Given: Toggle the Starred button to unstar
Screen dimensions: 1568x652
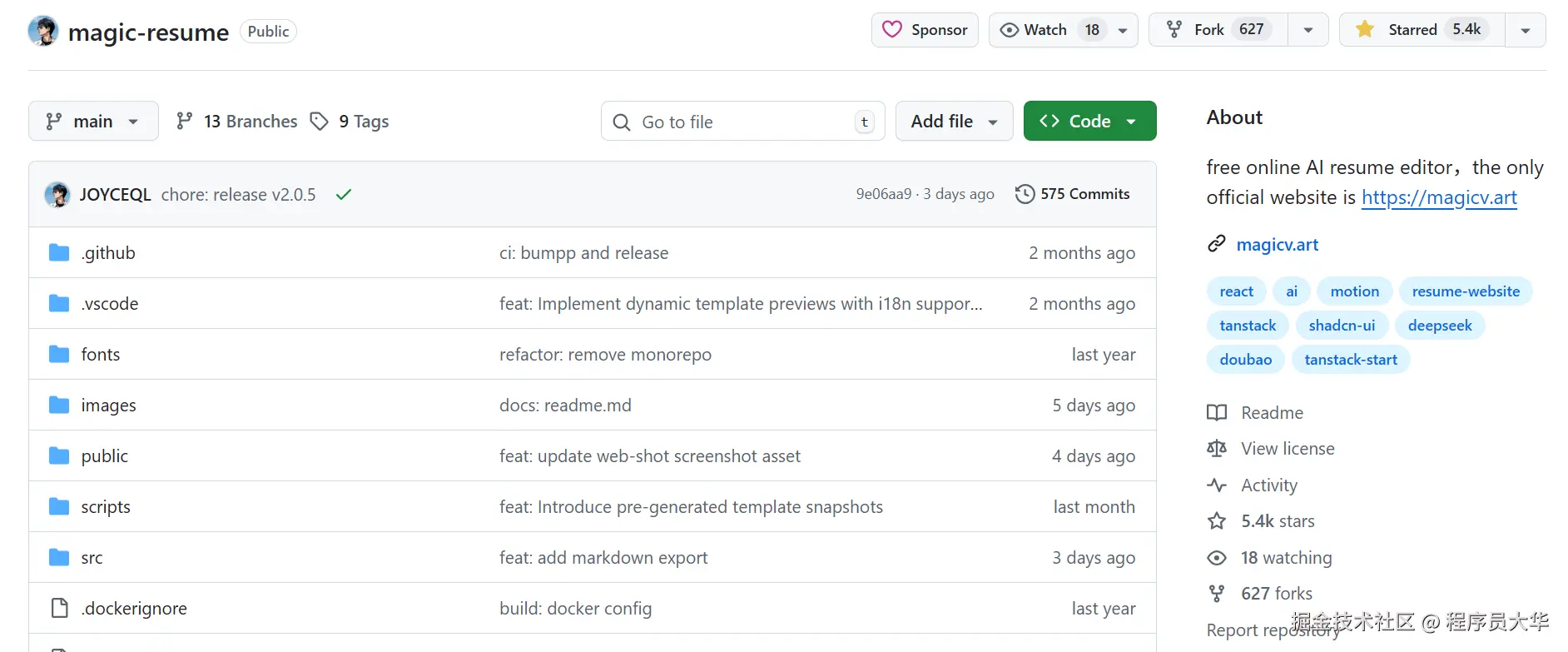Looking at the screenshot, I should 1422,30.
